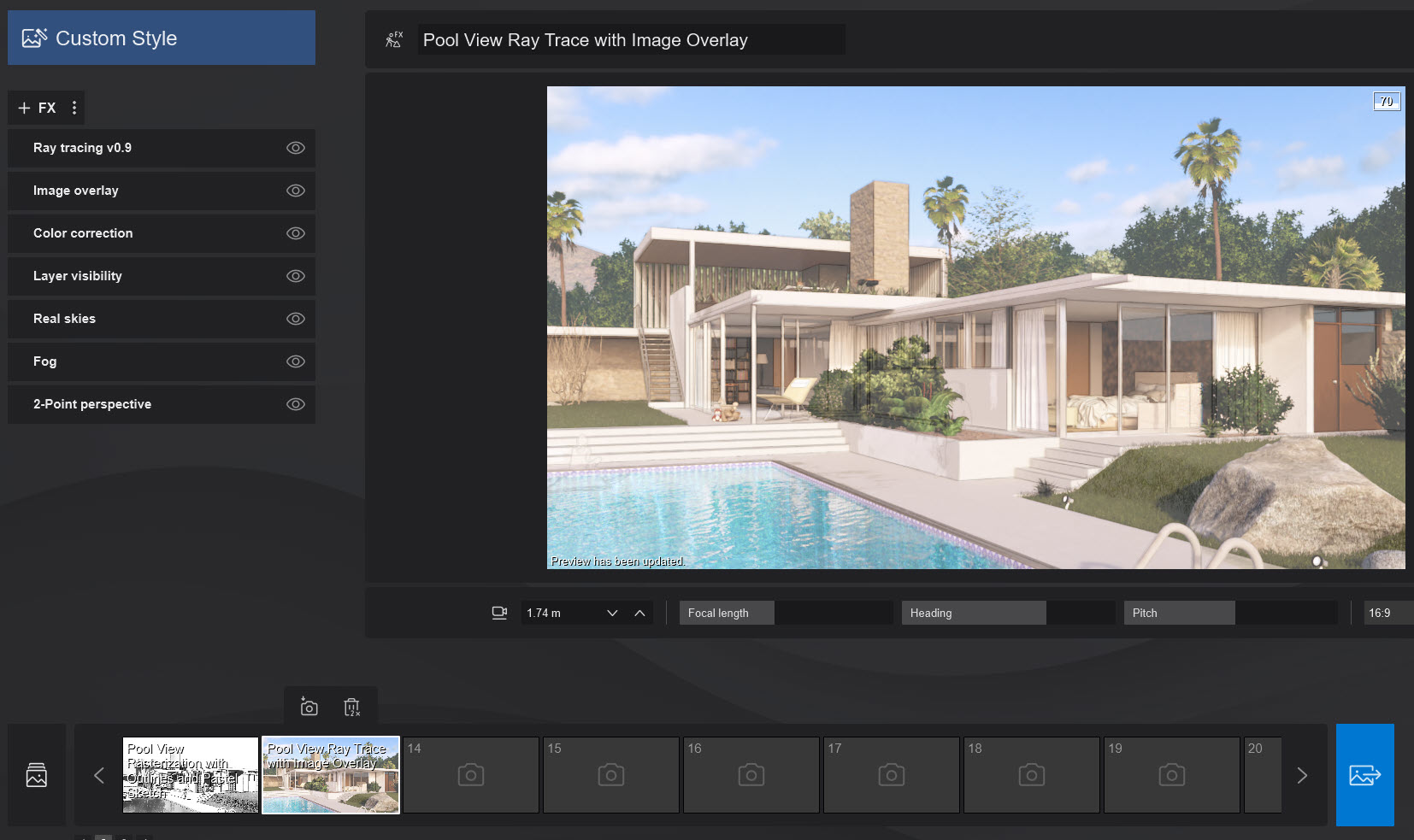Screen dimensions: 1414x840
Task: Click the delete photo trash icon
Action: (x=351, y=707)
